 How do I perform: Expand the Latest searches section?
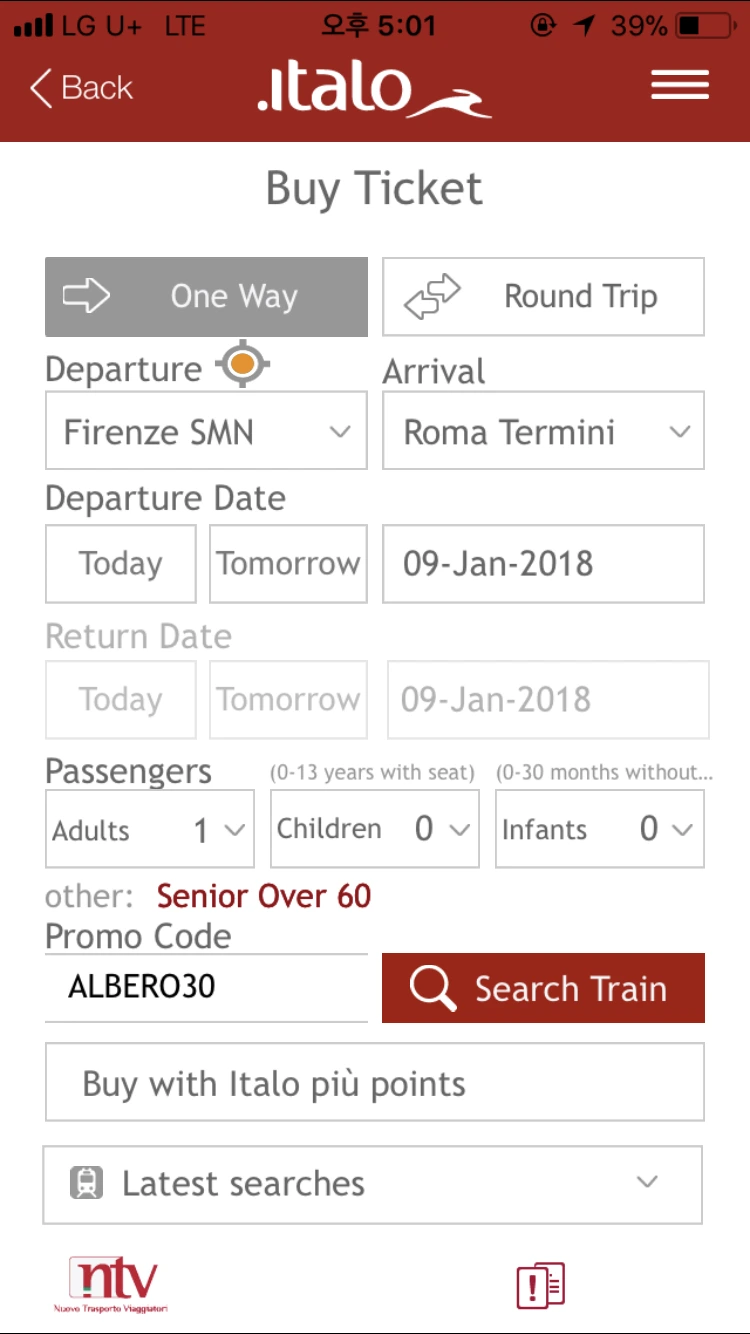click(x=372, y=1185)
